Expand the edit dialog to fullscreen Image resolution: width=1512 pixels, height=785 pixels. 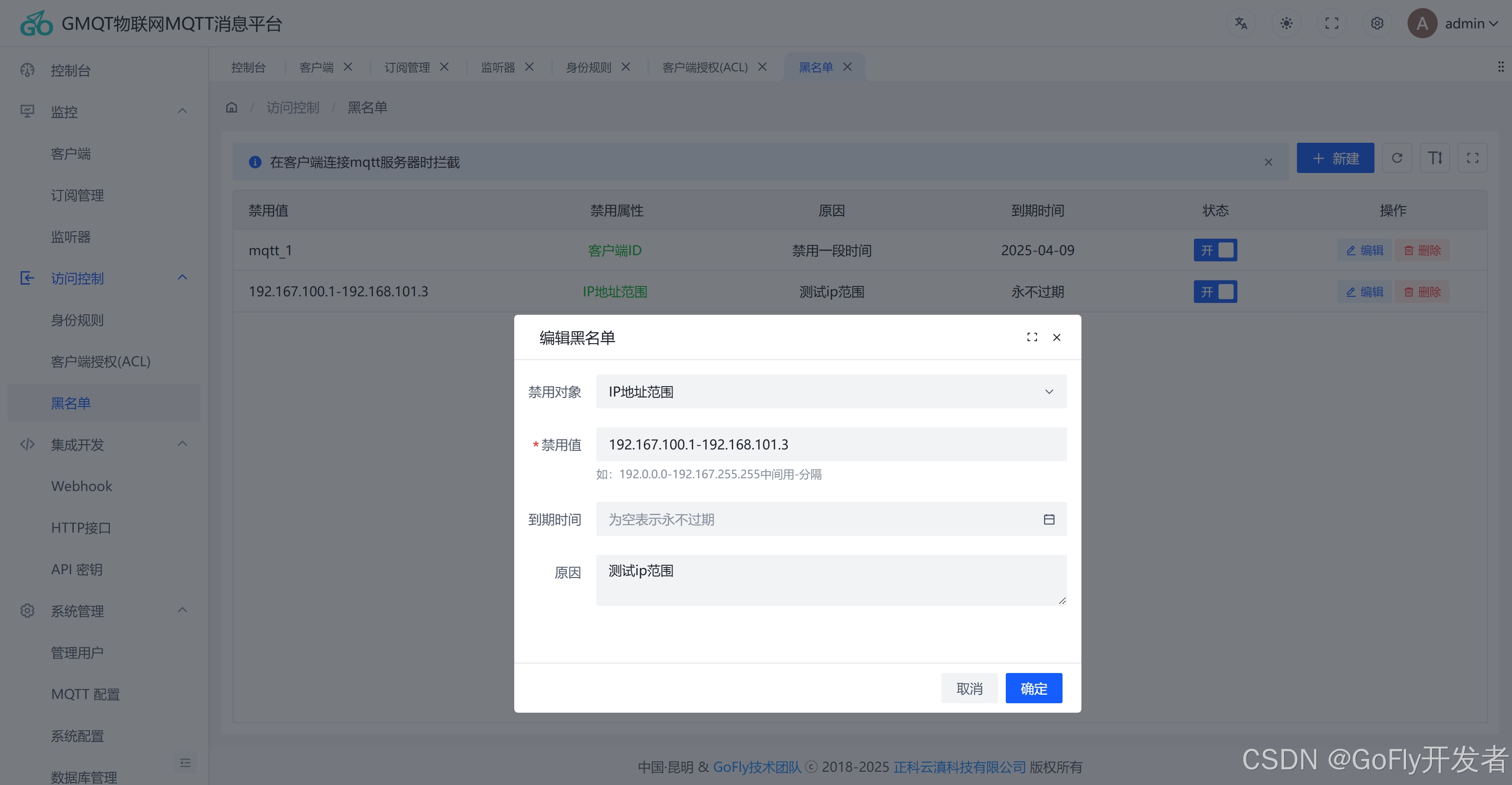tap(1032, 337)
